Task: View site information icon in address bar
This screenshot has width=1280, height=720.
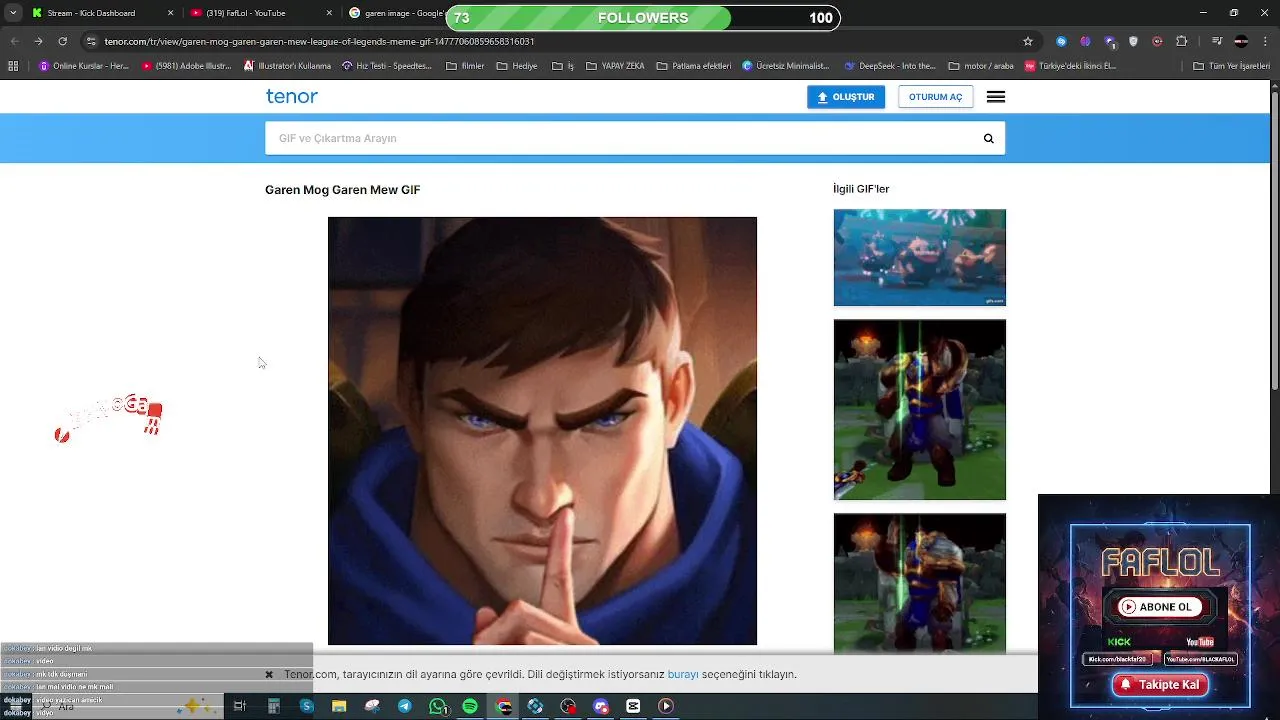Action: pos(91,41)
